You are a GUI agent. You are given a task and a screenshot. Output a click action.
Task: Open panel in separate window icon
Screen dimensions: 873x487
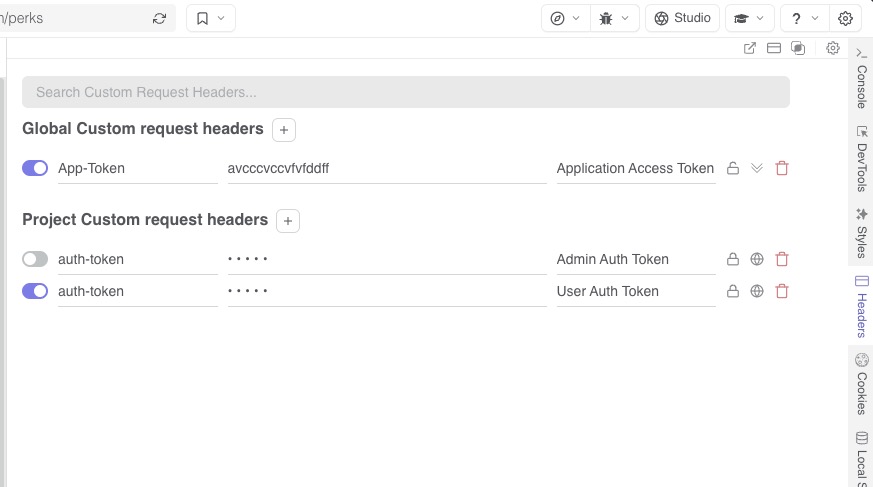click(750, 48)
